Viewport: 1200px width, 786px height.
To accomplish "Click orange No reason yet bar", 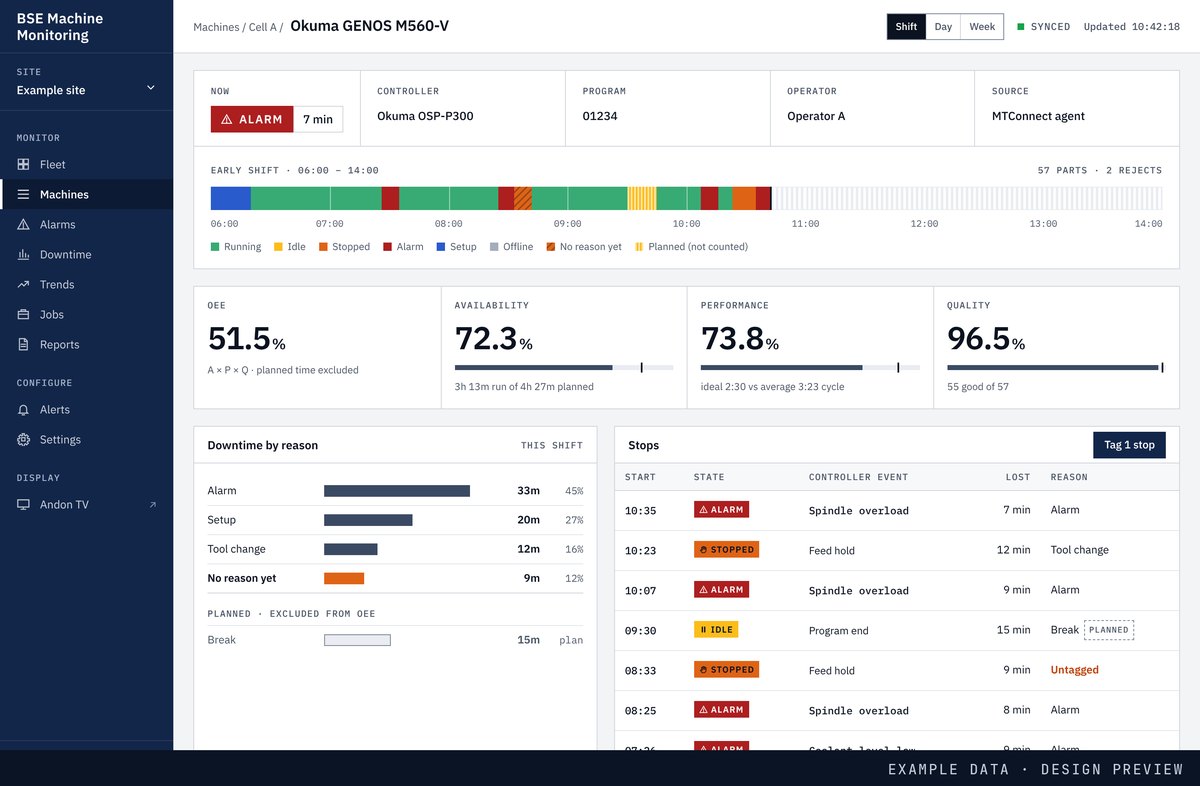I will coord(344,578).
